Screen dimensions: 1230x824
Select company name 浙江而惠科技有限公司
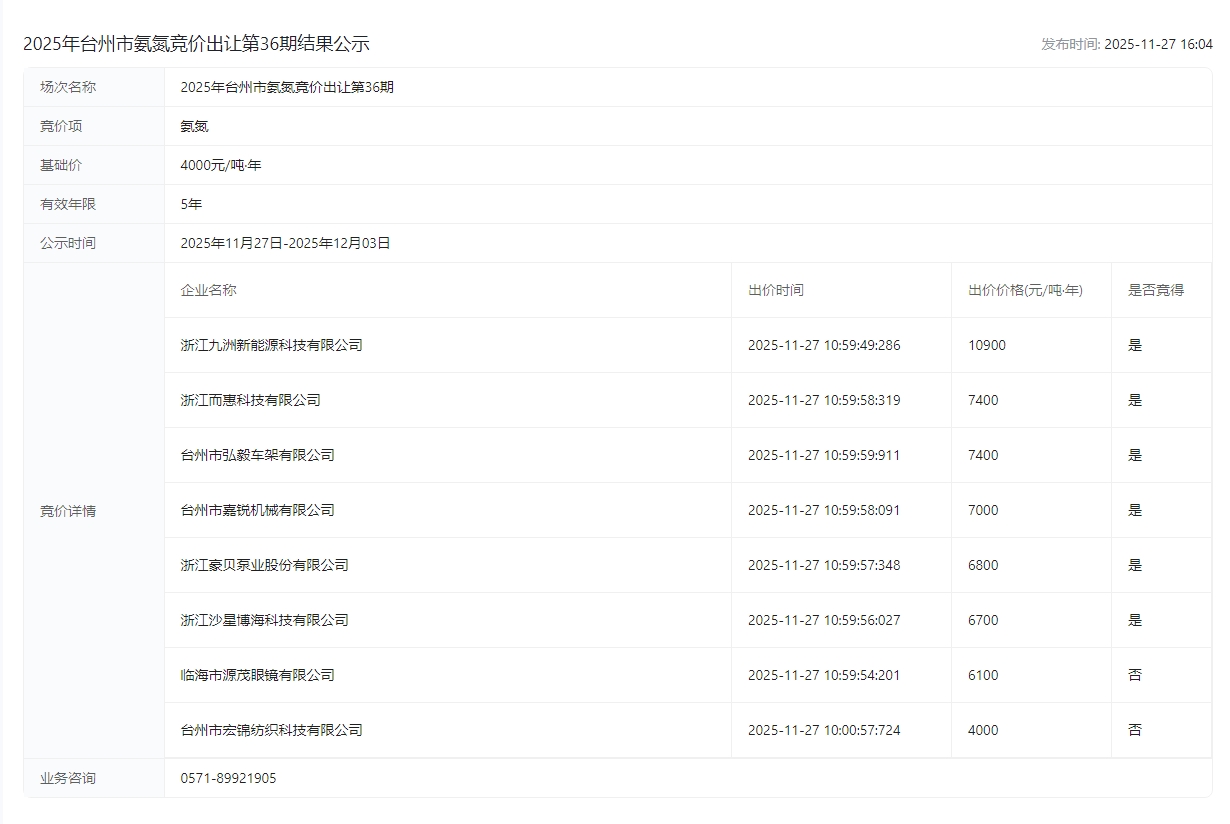[250, 400]
